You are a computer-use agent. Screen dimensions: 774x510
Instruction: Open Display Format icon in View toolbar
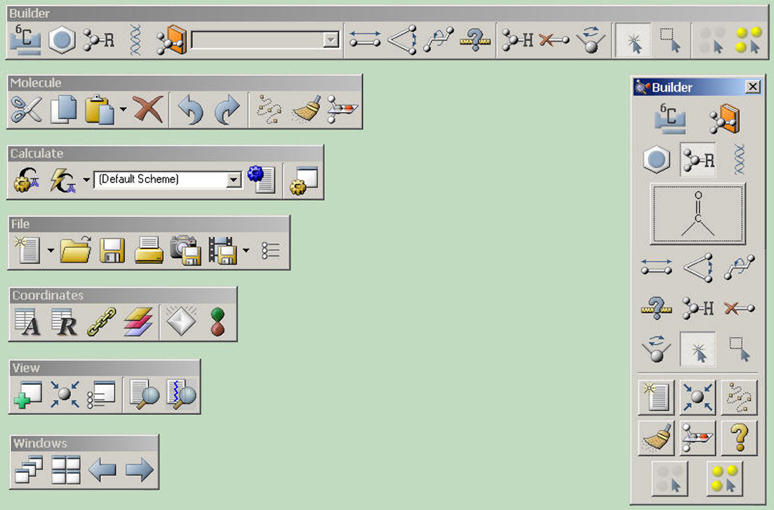[101, 394]
